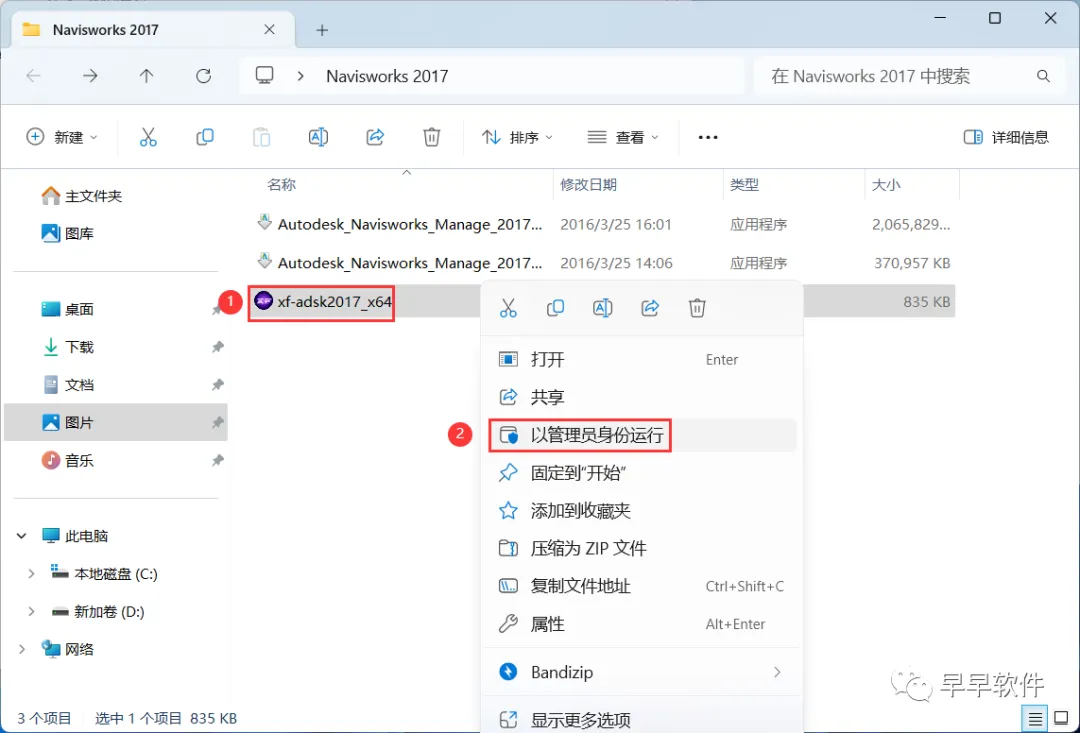Switch to large icons view in the status bar
Image resolution: width=1080 pixels, height=733 pixels.
point(1061,719)
